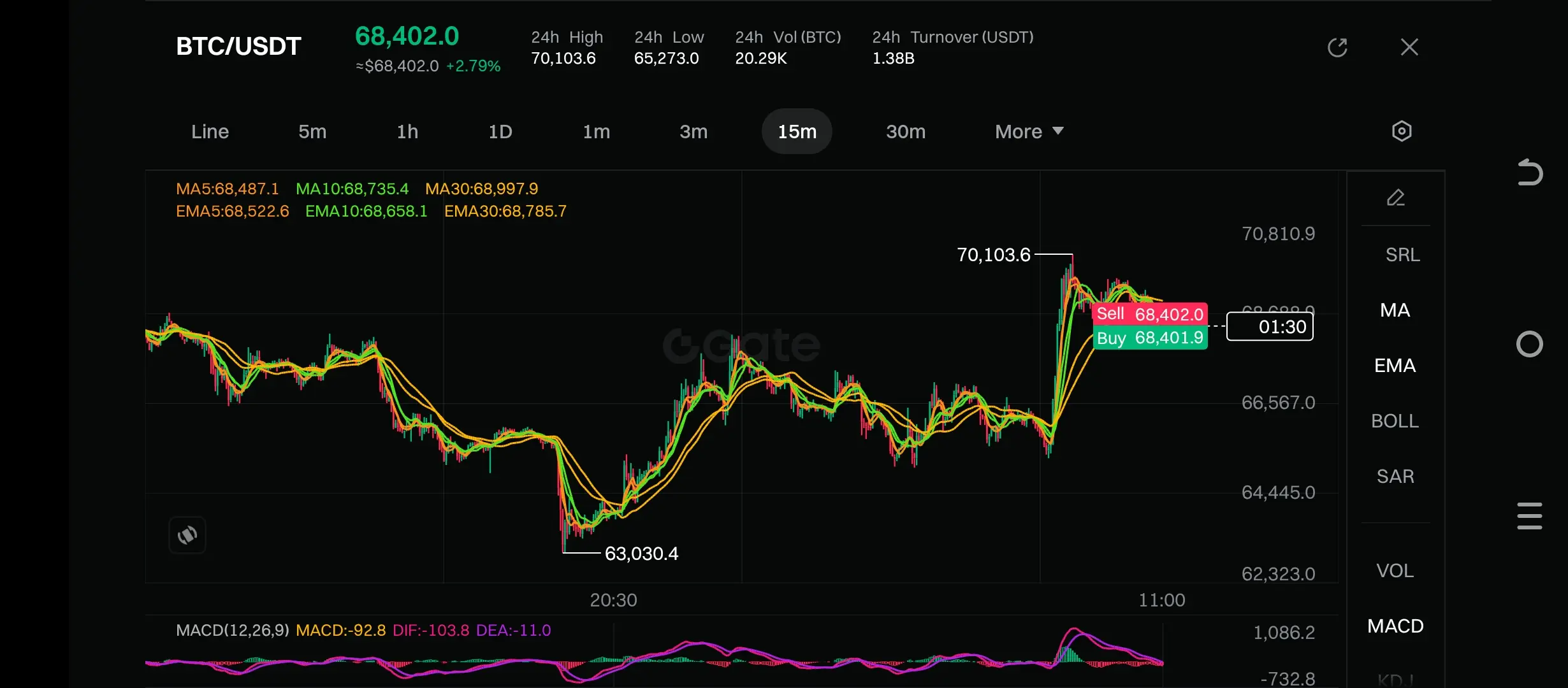Tap the rotate screen icon on chart

point(187,535)
